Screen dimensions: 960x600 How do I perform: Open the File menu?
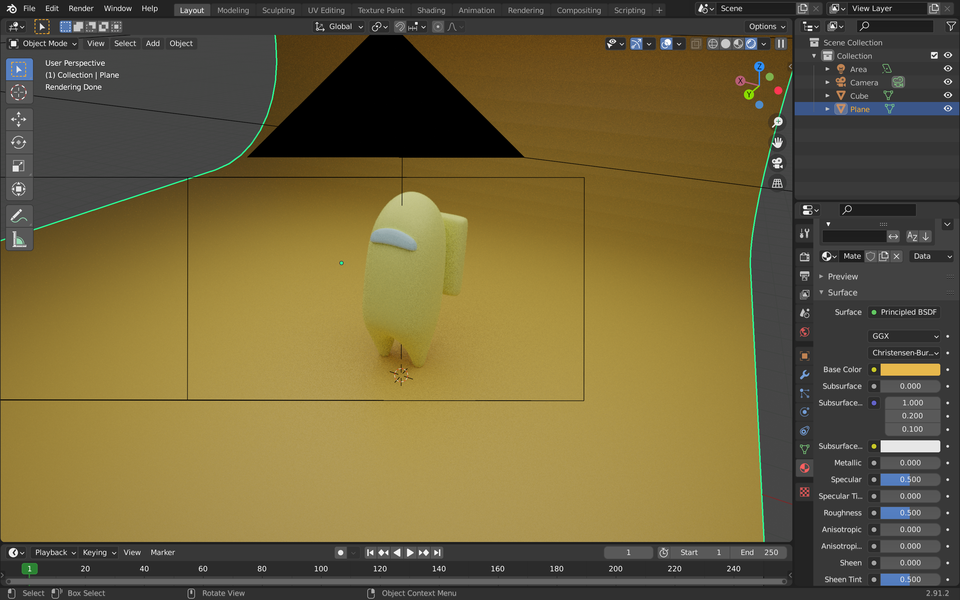coord(29,9)
